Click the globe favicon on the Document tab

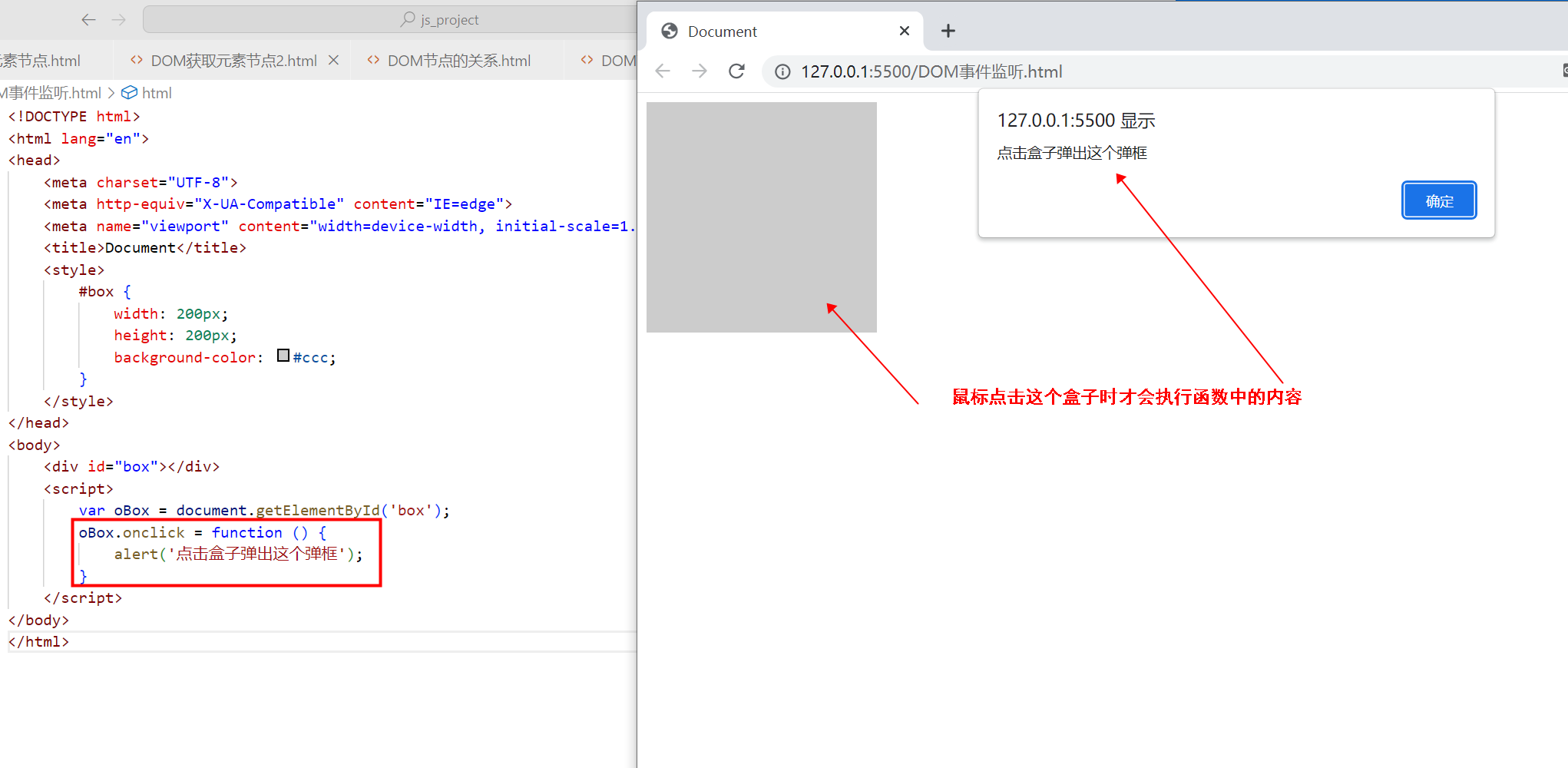click(670, 31)
